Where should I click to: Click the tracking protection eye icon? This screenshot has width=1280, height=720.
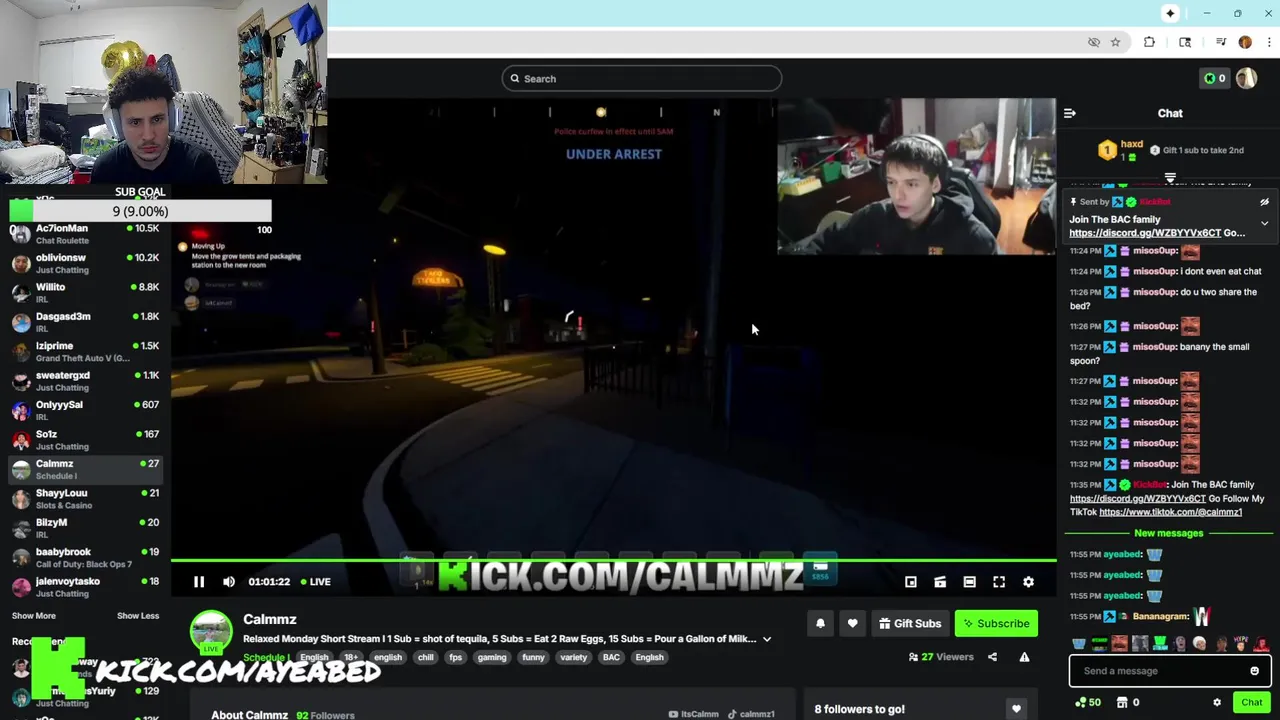coord(1094,42)
